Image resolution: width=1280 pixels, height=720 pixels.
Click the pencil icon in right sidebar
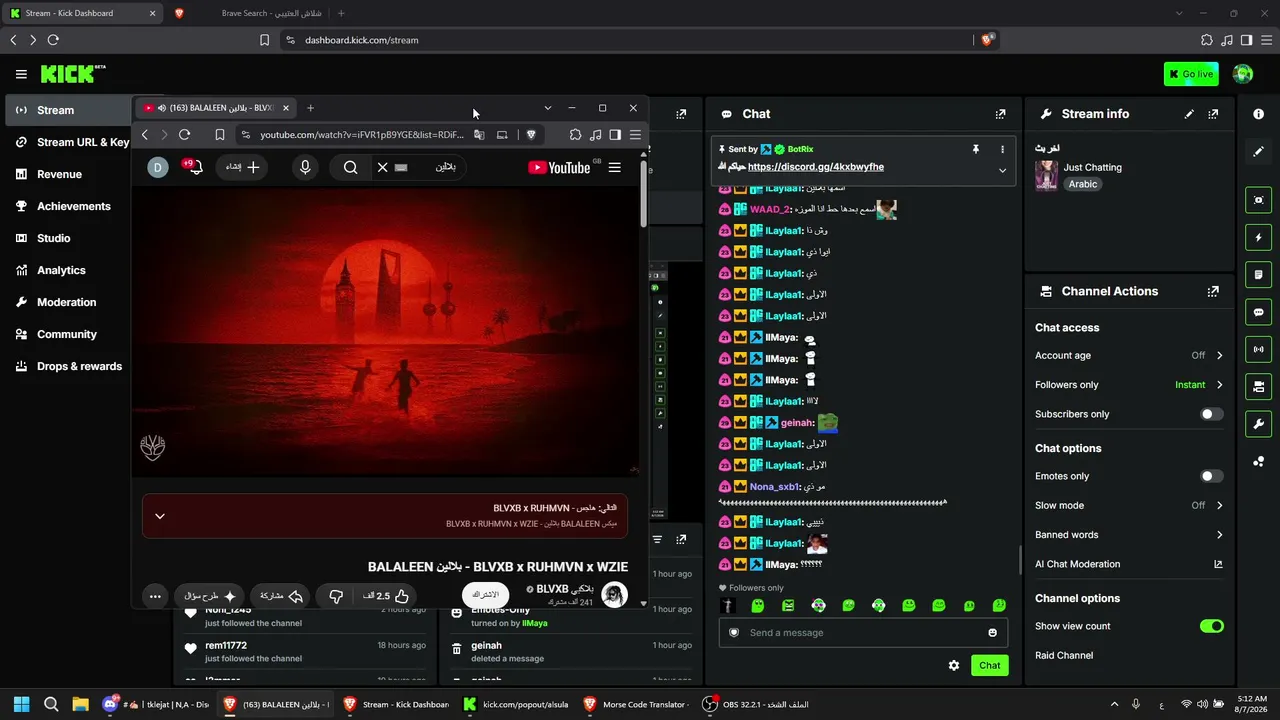point(1258,152)
